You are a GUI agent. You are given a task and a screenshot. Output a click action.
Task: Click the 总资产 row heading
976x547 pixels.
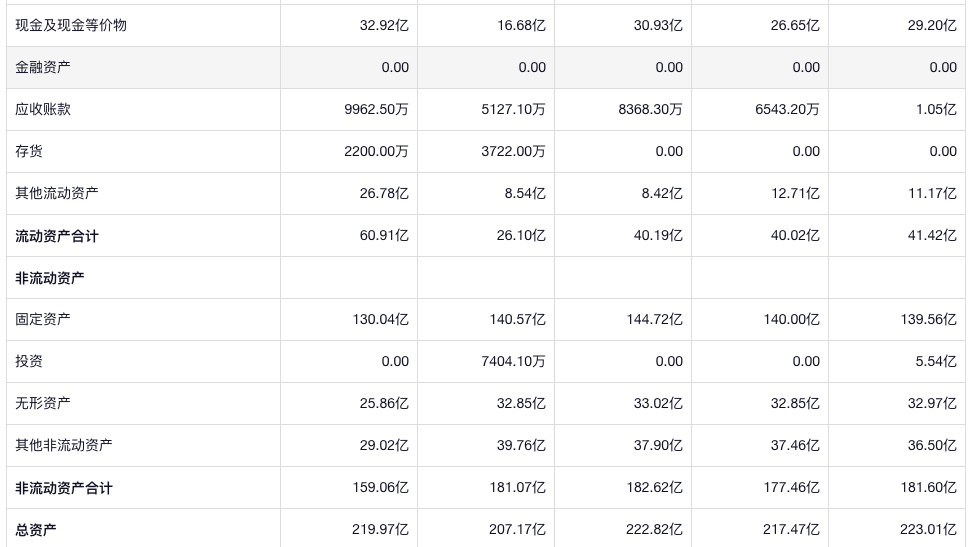pos(36,530)
